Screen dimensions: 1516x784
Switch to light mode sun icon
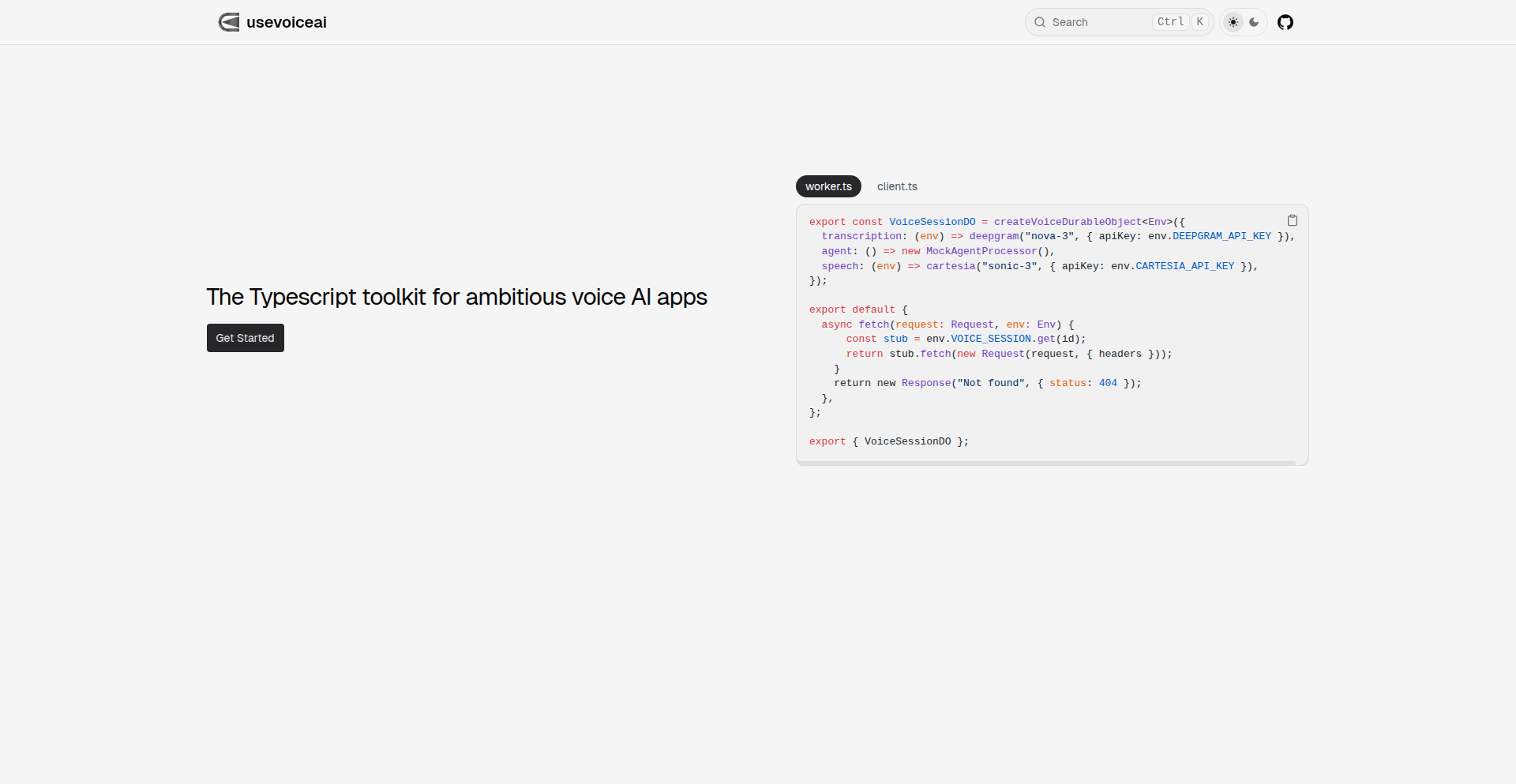1233,22
